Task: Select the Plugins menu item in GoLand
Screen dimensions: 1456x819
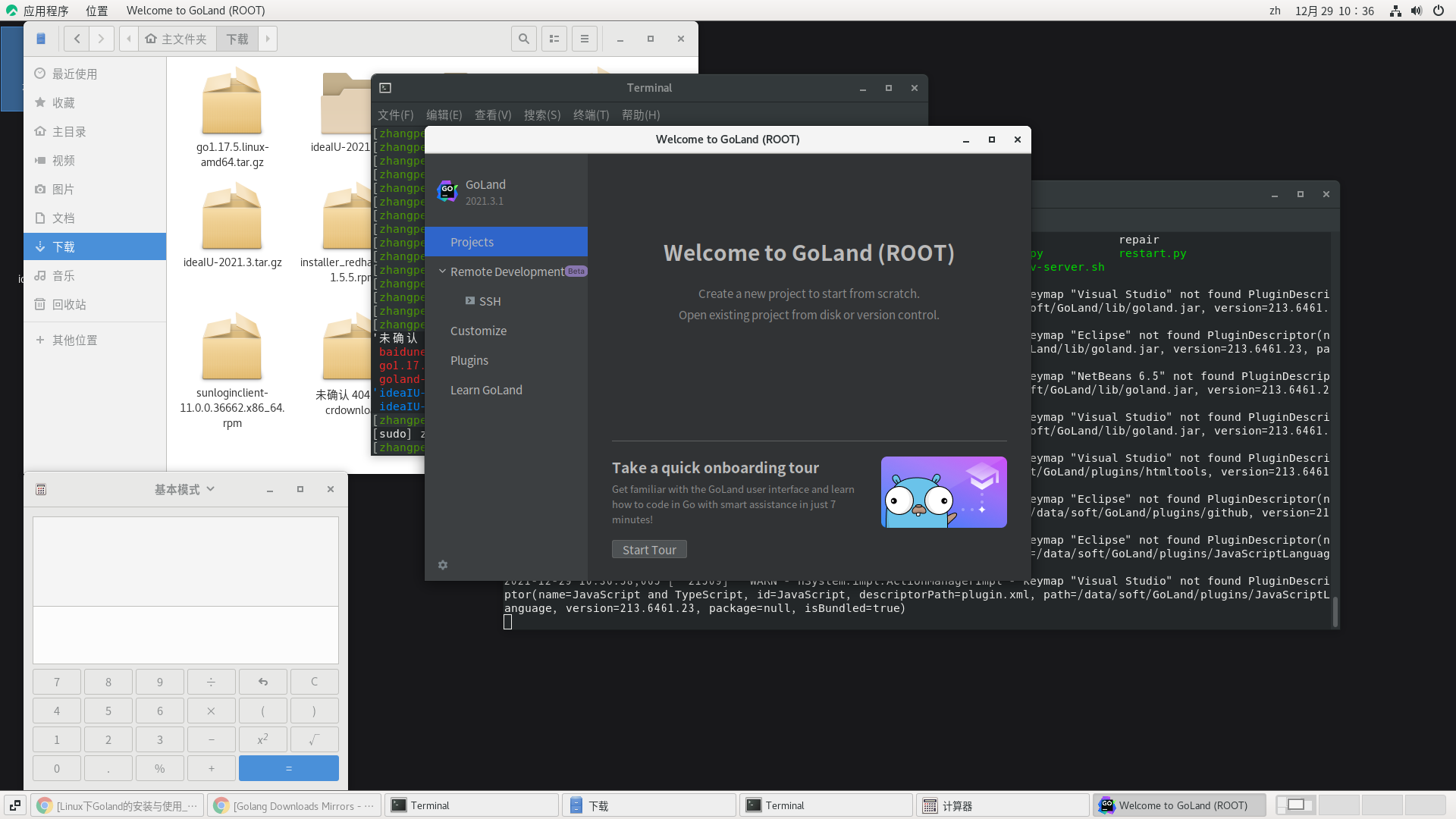Action: pos(470,360)
